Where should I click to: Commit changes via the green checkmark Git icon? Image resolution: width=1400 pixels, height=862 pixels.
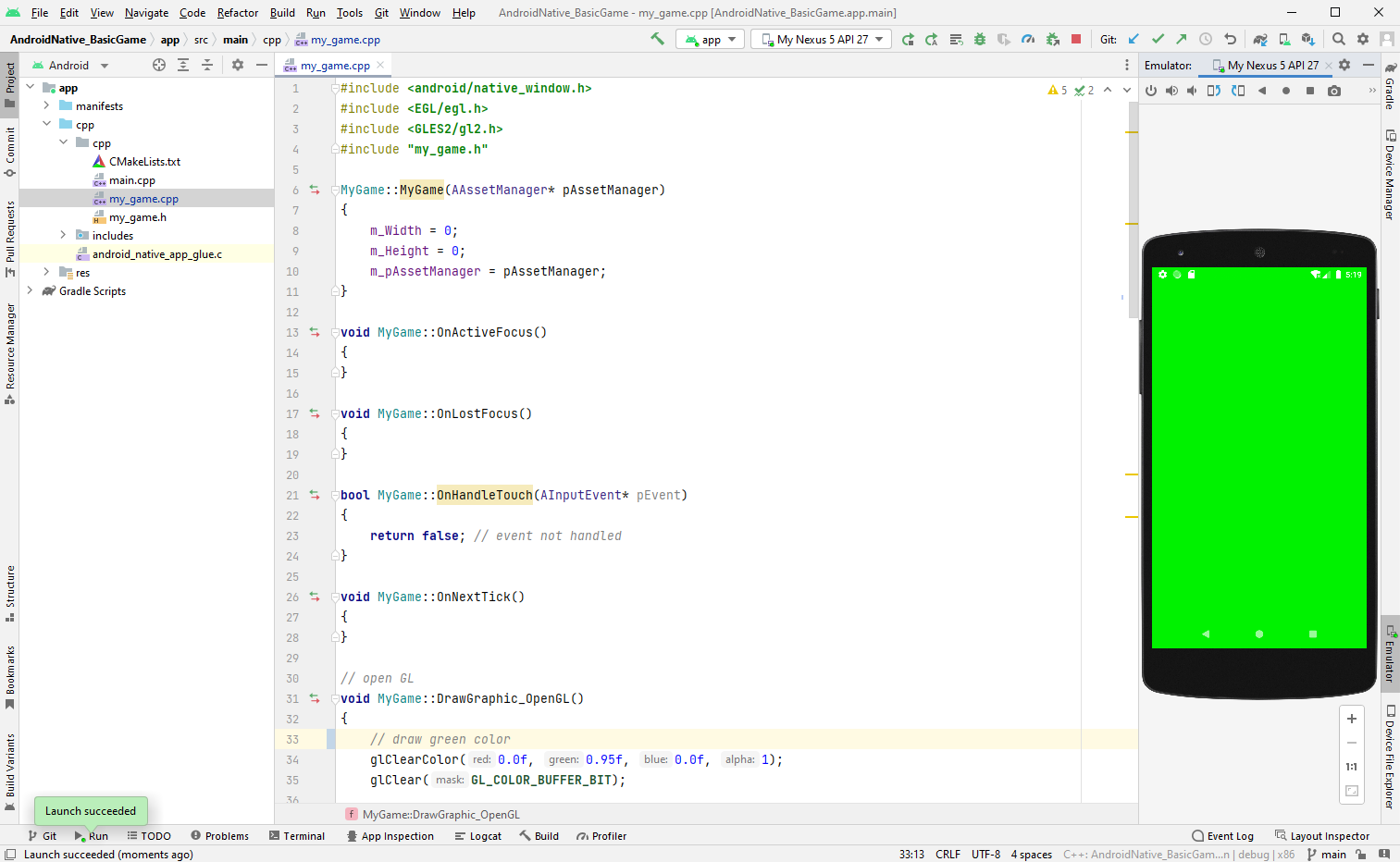(1157, 39)
